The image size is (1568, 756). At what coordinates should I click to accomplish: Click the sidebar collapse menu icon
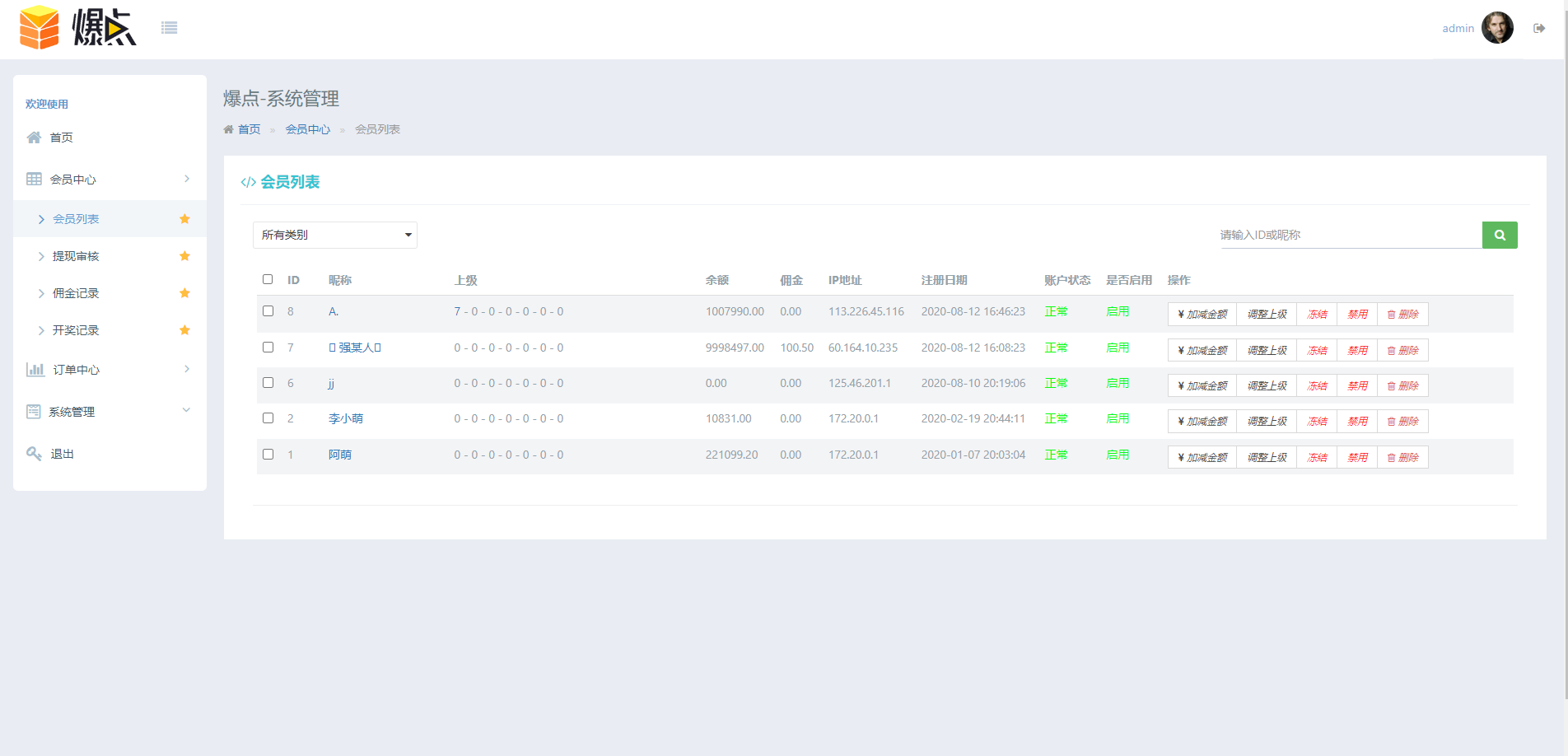pyautogui.click(x=170, y=28)
